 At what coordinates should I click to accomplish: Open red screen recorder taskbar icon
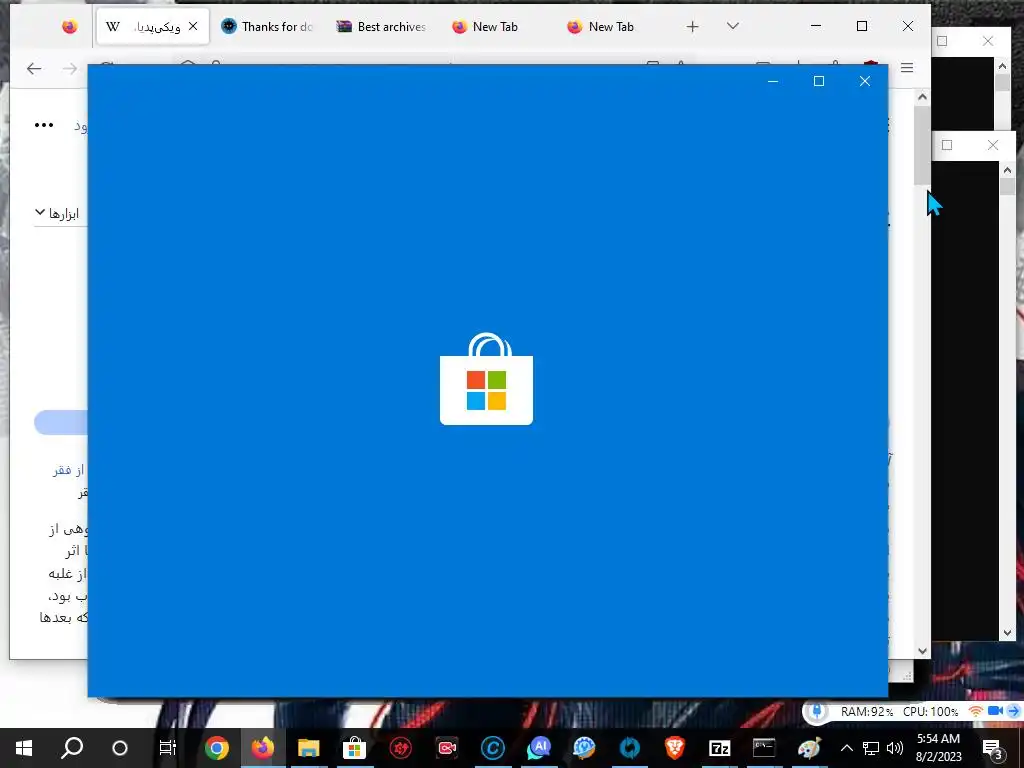(x=447, y=748)
